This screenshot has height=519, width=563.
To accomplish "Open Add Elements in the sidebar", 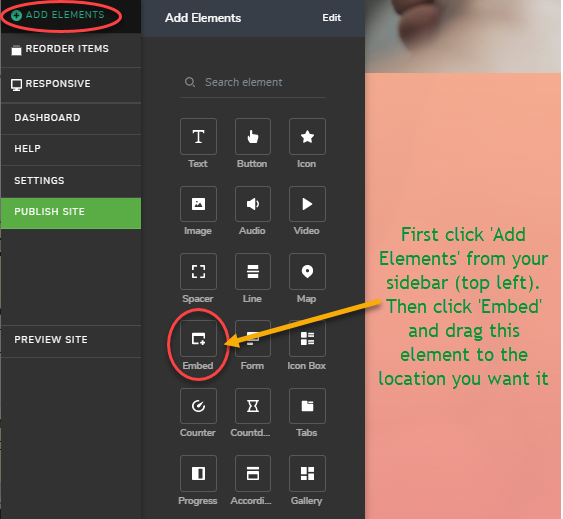I will (58, 15).
